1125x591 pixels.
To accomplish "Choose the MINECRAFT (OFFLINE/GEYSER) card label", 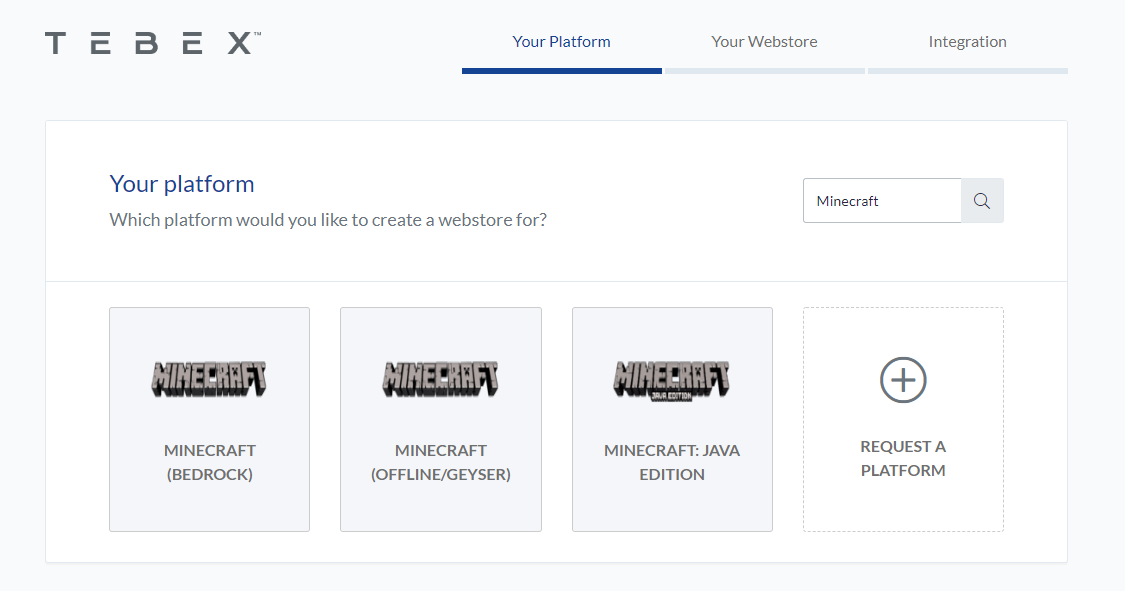I will pos(441,462).
